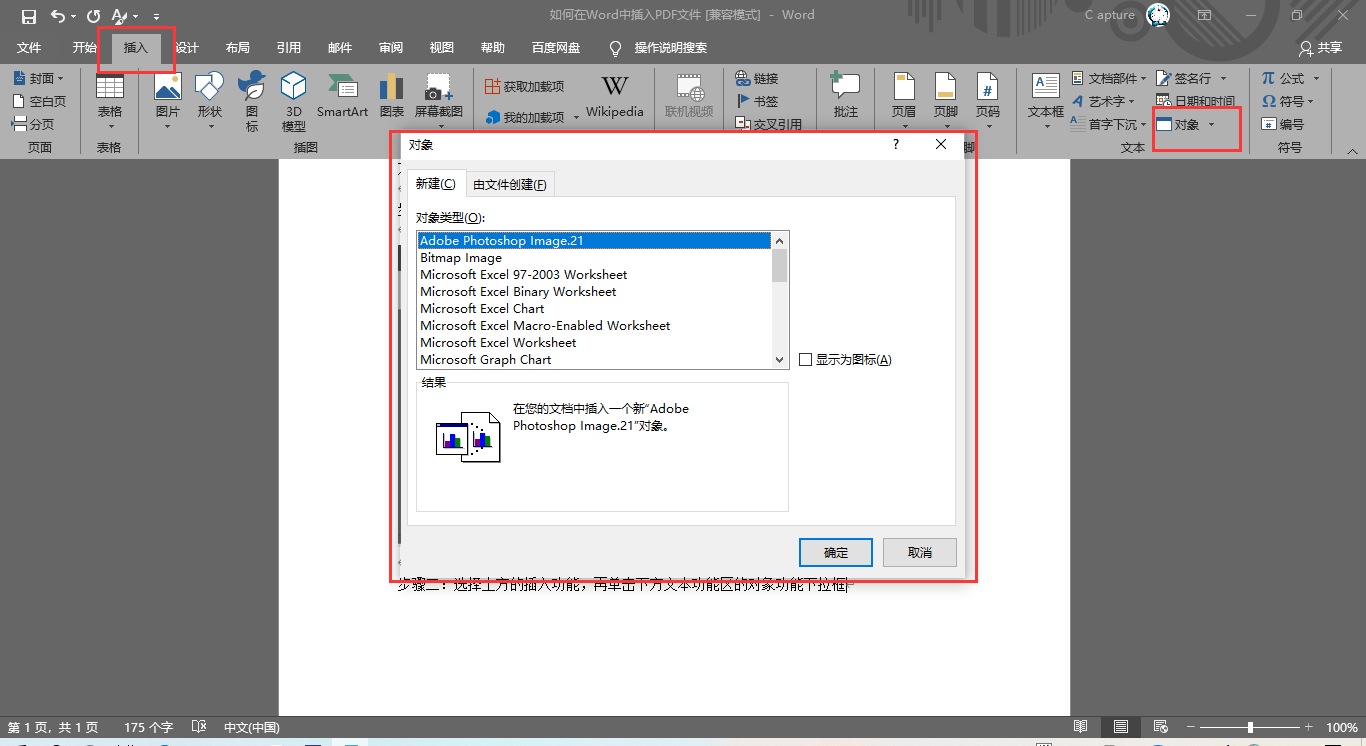Click the 确定 button
This screenshot has width=1366, height=746.
(835, 552)
